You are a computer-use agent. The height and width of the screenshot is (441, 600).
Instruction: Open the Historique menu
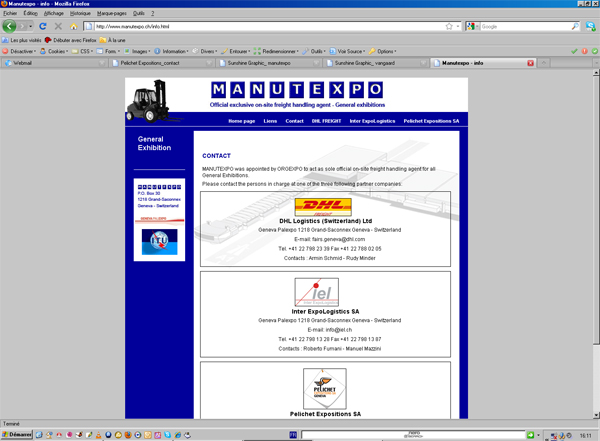(80, 13)
